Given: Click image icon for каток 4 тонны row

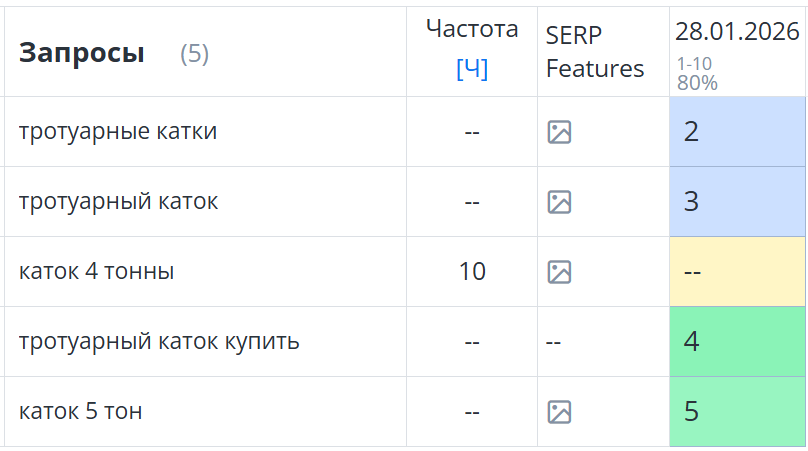Looking at the screenshot, I should tap(559, 272).
